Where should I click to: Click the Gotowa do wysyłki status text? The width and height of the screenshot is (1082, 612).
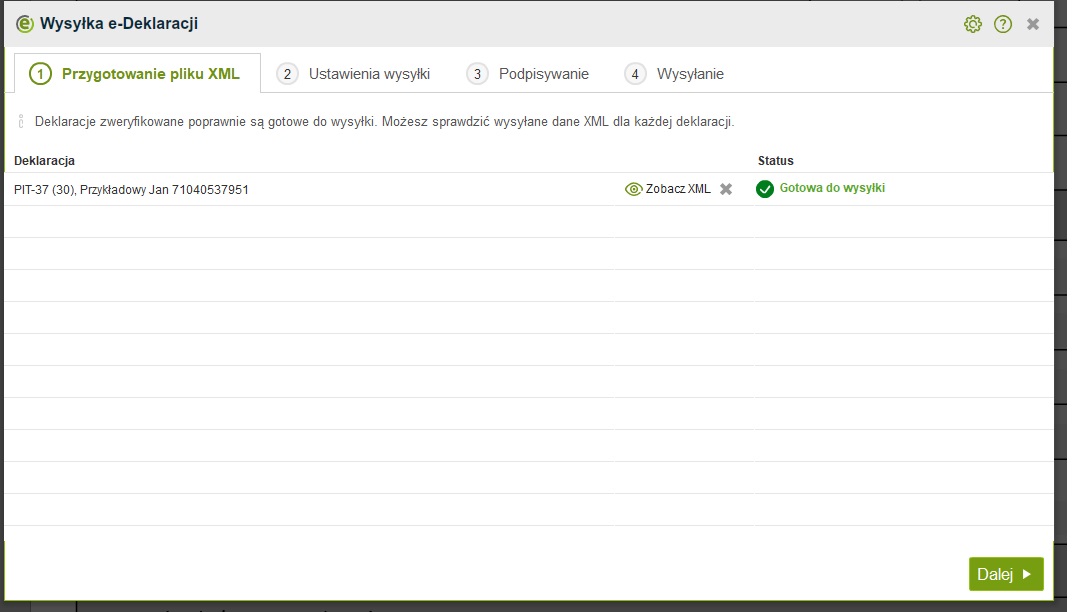[832, 188]
